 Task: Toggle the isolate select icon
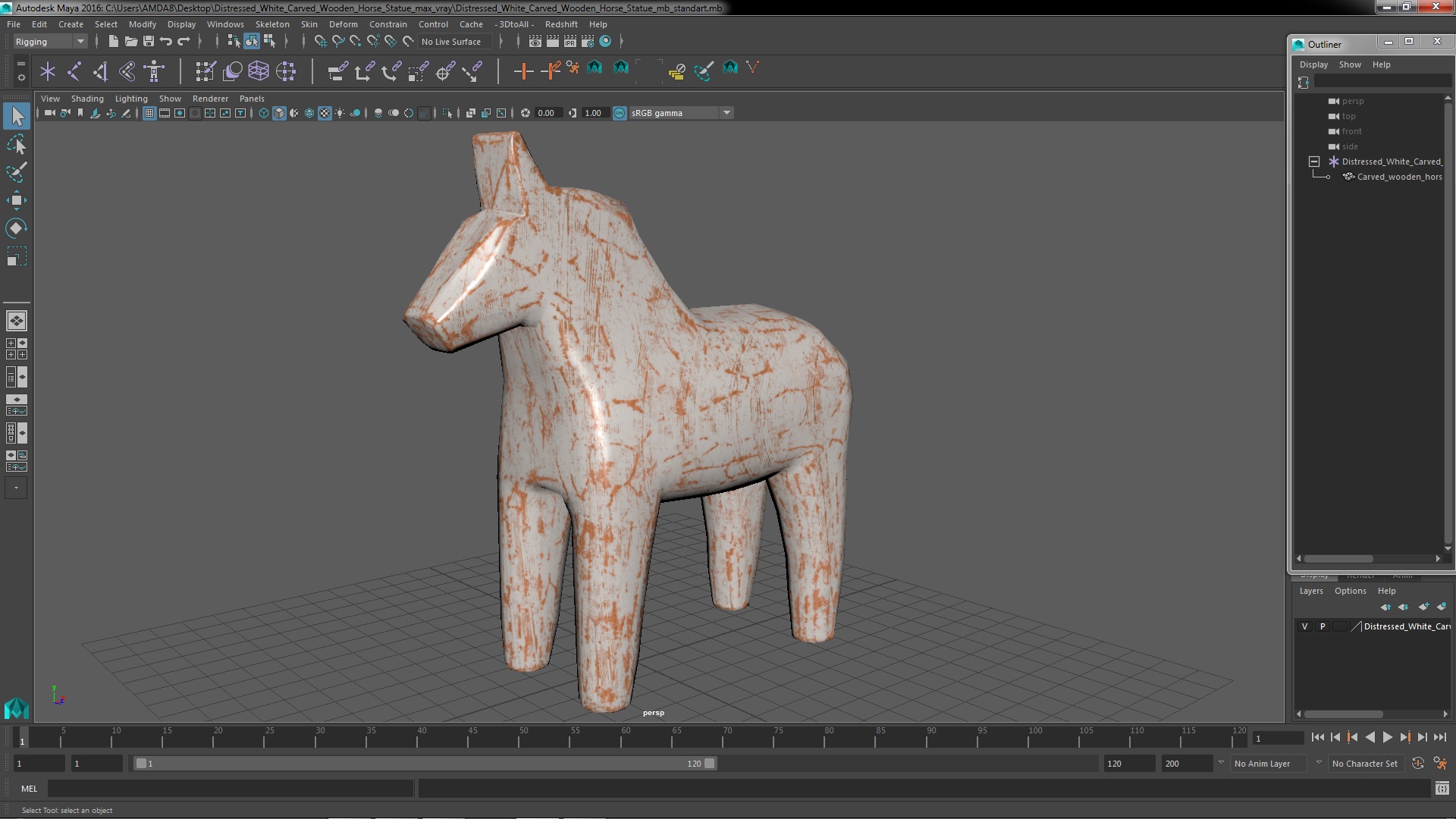447,113
